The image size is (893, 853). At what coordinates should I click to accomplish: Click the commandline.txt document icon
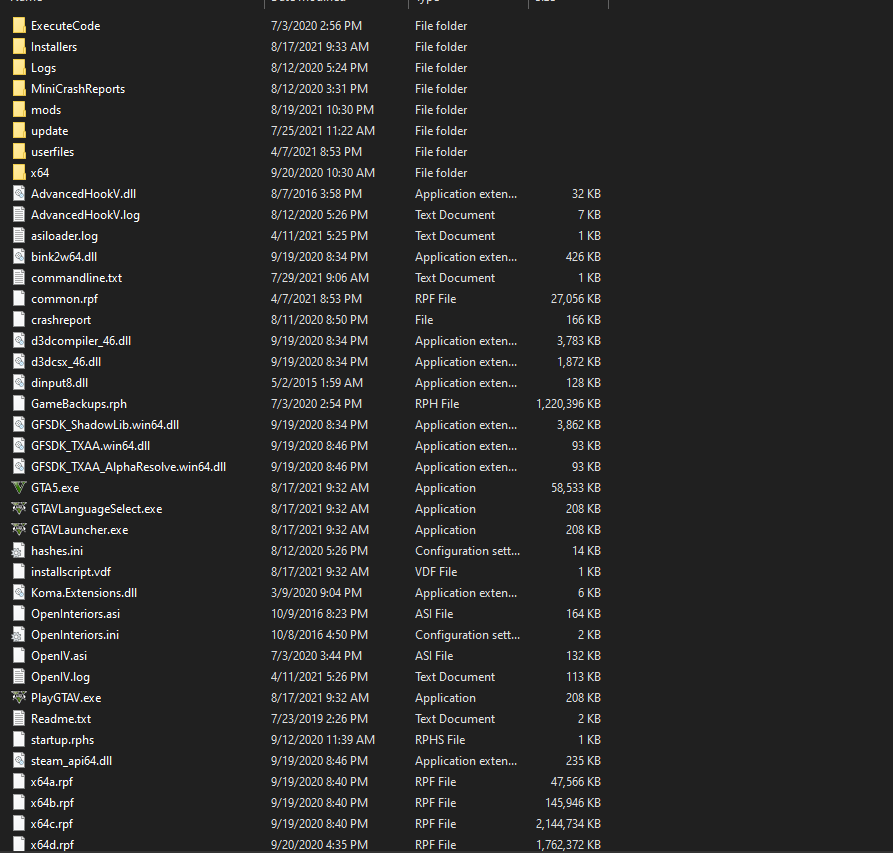(19, 278)
